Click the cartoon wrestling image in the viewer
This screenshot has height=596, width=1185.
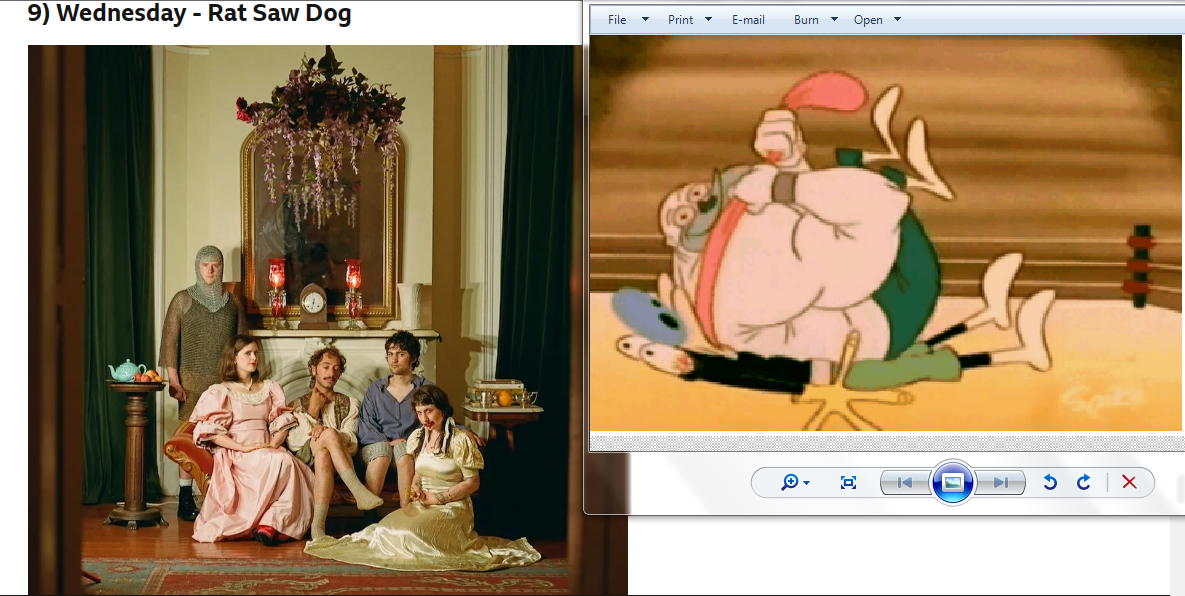tap(885, 233)
